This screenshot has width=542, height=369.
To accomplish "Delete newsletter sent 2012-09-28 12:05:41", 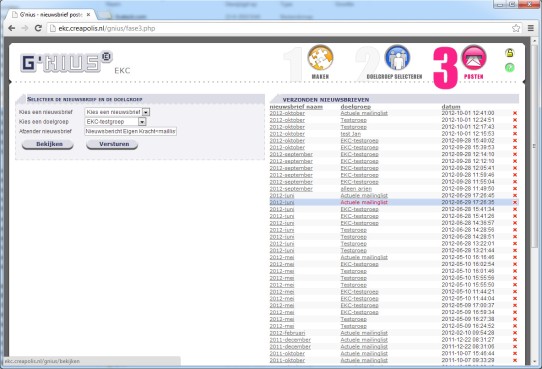I will pos(515,168).
